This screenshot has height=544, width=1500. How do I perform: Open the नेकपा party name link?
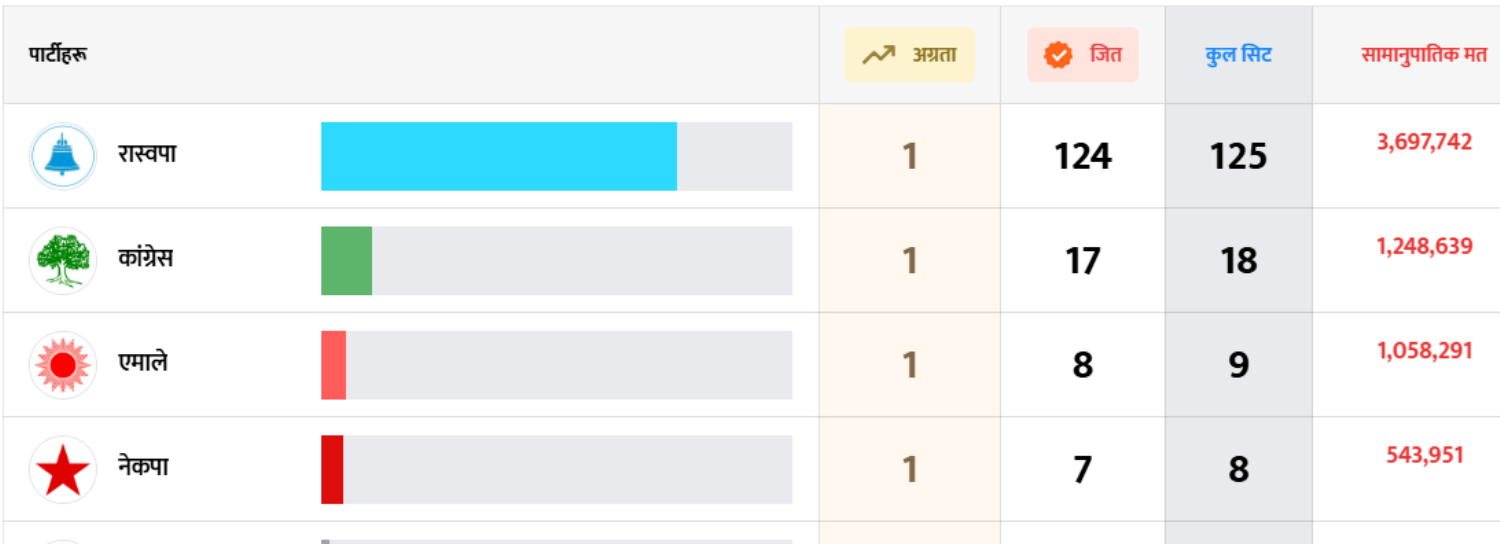tap(142, 467)
